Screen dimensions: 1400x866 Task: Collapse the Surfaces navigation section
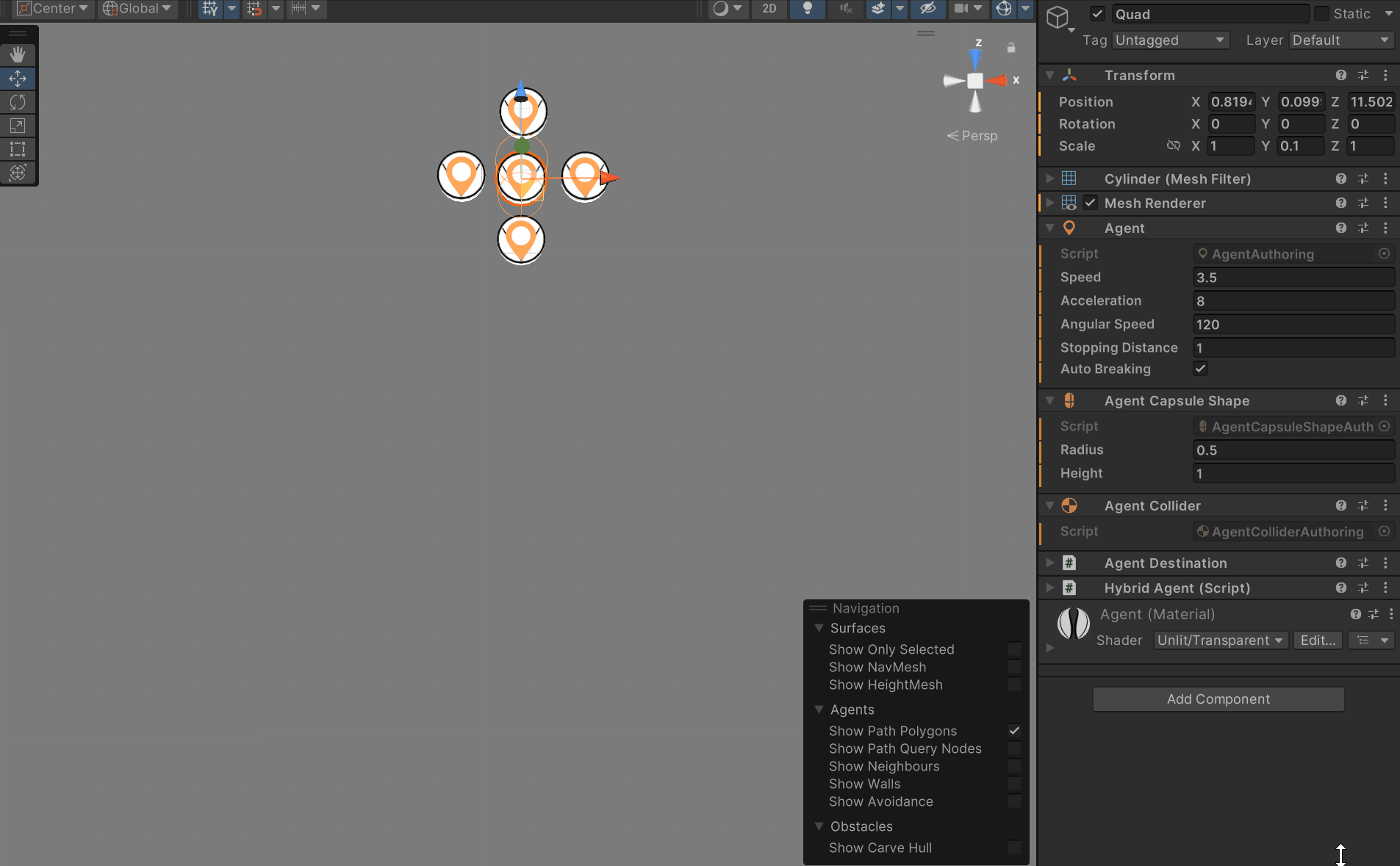[819, 628]
